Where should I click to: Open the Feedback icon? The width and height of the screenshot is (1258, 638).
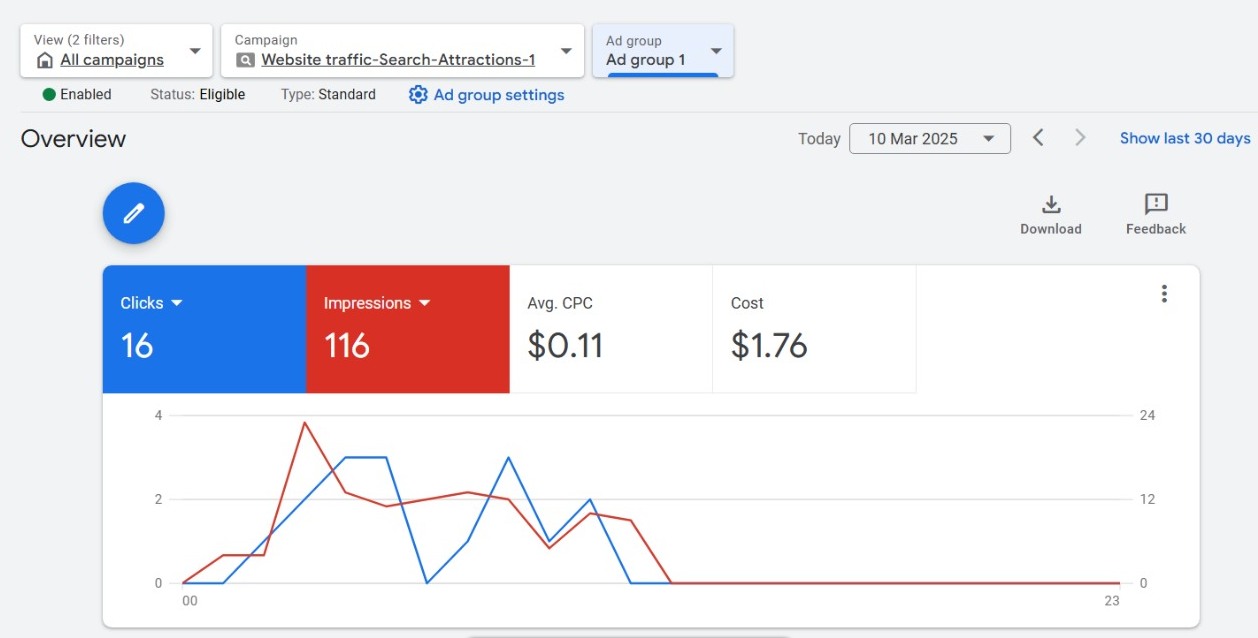[x=1156, y=205]
